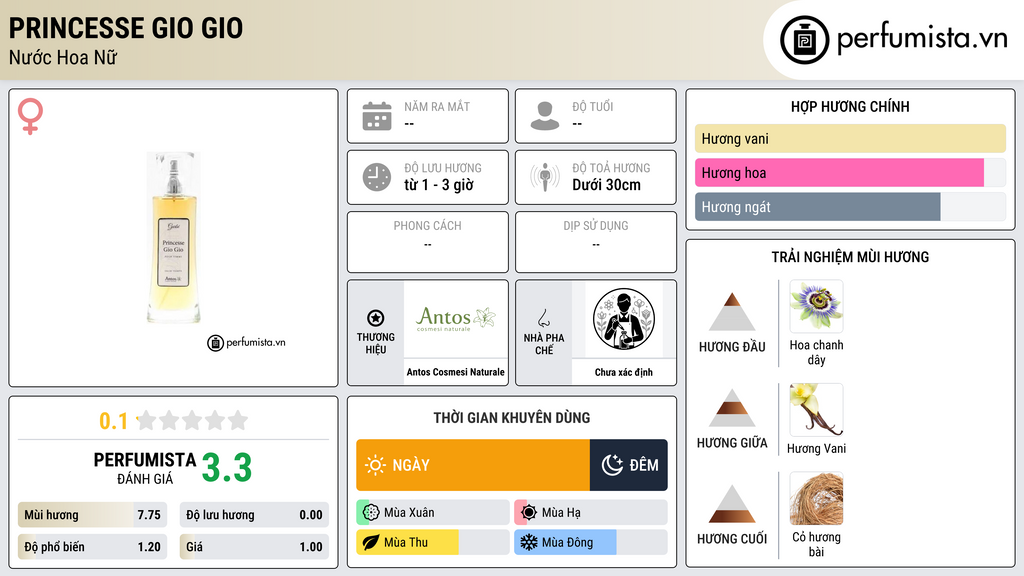
Task: Click the Chưa xác định perfumer label
Action: point(624,372)
